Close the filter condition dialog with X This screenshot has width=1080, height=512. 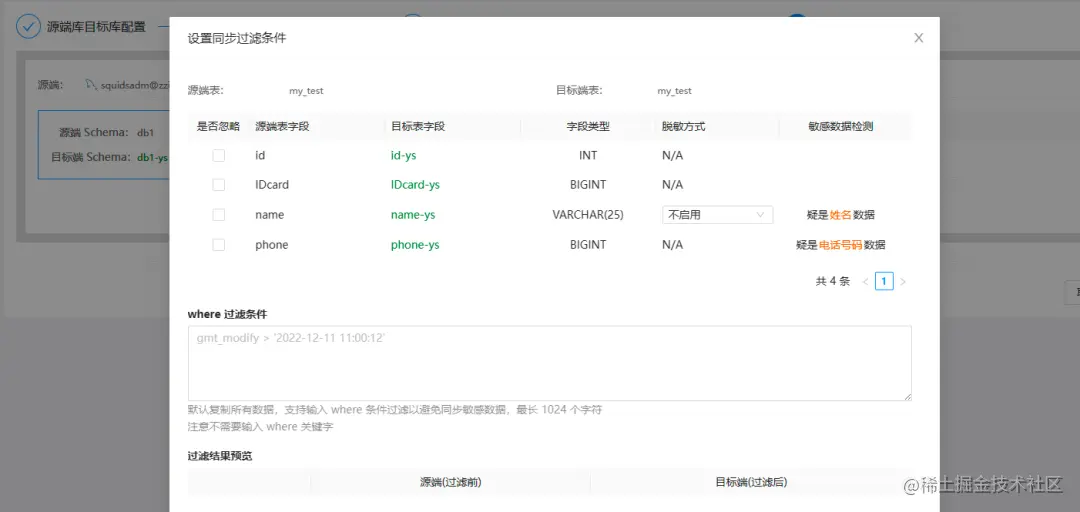918,38
